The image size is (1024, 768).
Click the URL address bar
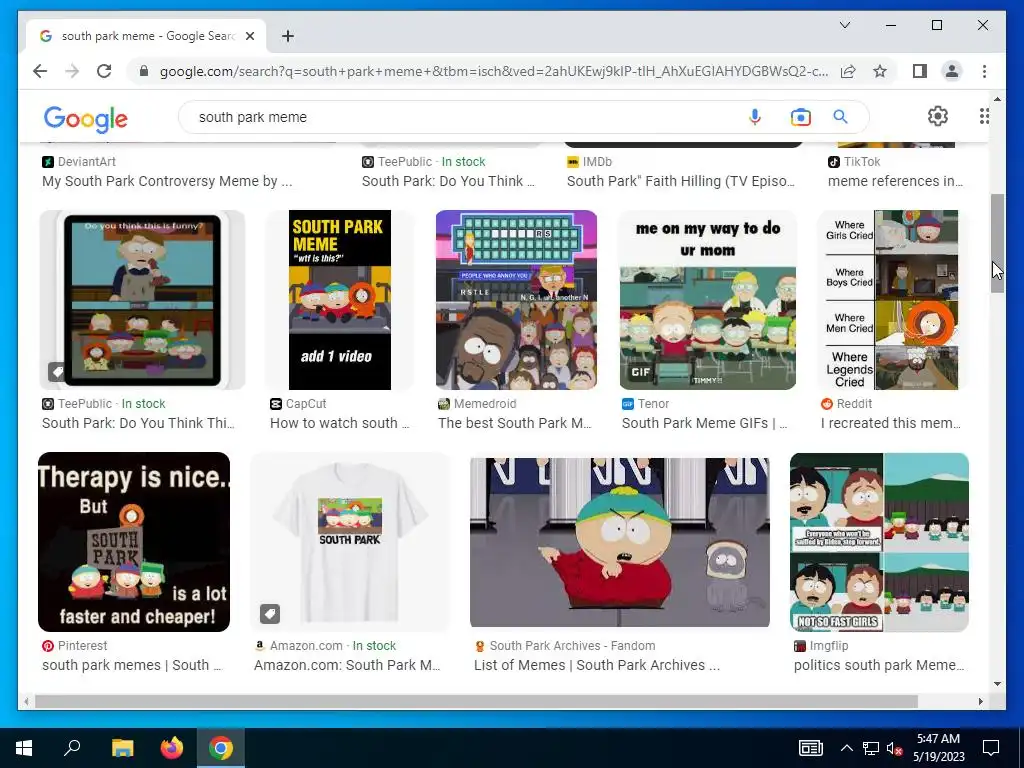(x=494, y=71)
